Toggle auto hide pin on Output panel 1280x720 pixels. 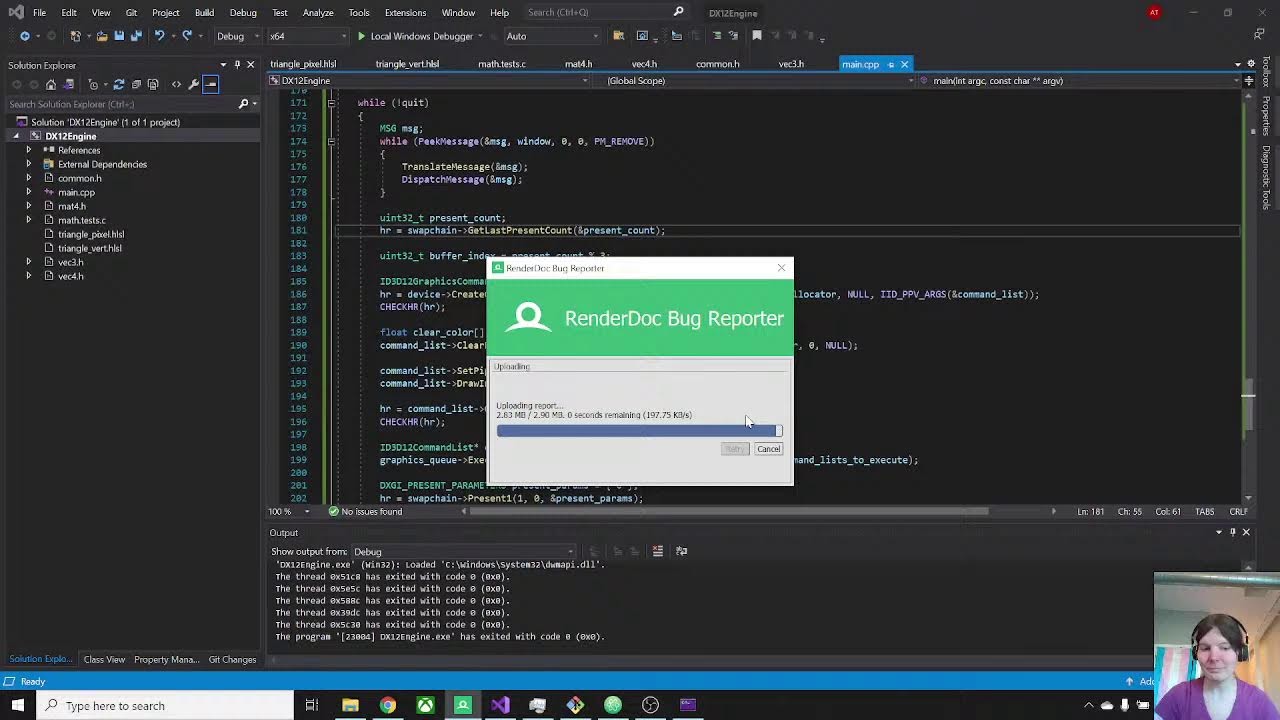tap(1232, 532)
